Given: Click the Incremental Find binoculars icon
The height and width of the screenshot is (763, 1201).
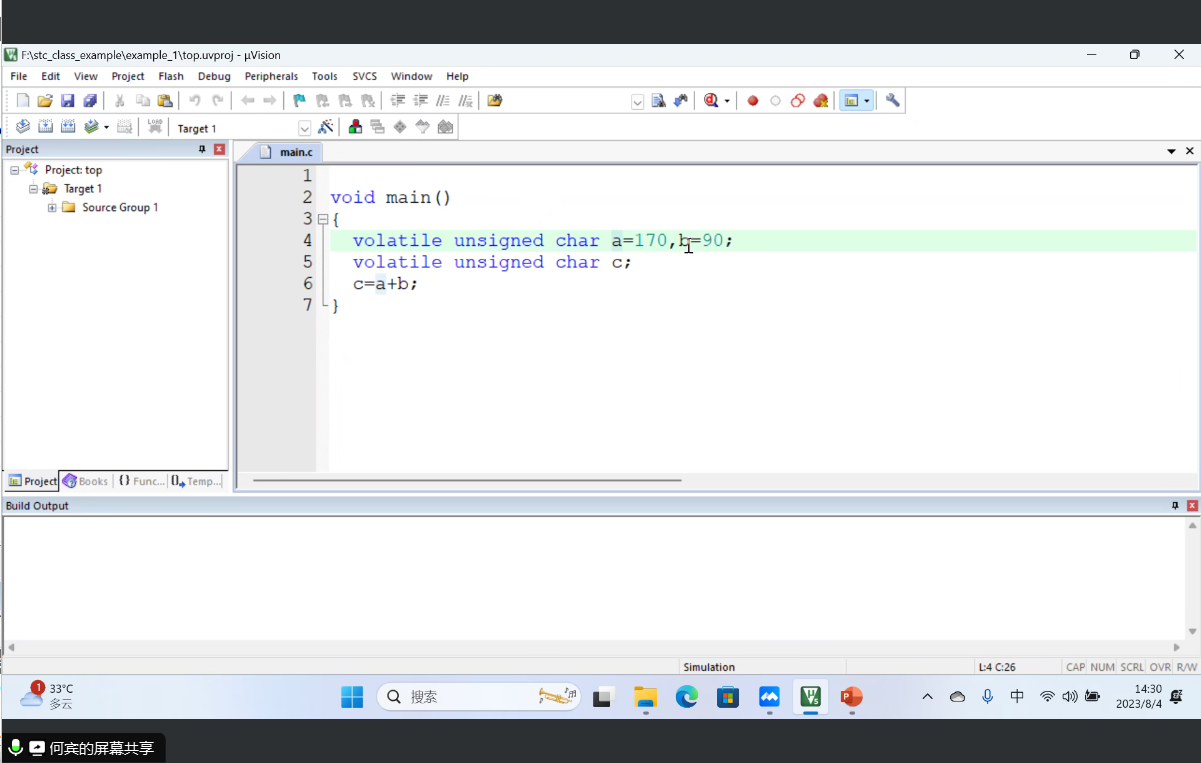Looking at the screenshot, I should pyautogui.click(x=681, y=100).
